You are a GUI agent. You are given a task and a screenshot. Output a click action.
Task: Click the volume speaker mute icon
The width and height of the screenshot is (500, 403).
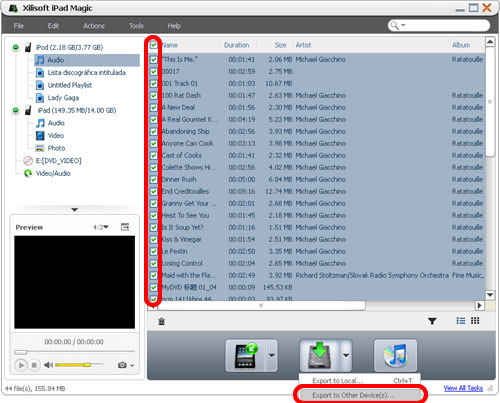pos(49,365)
